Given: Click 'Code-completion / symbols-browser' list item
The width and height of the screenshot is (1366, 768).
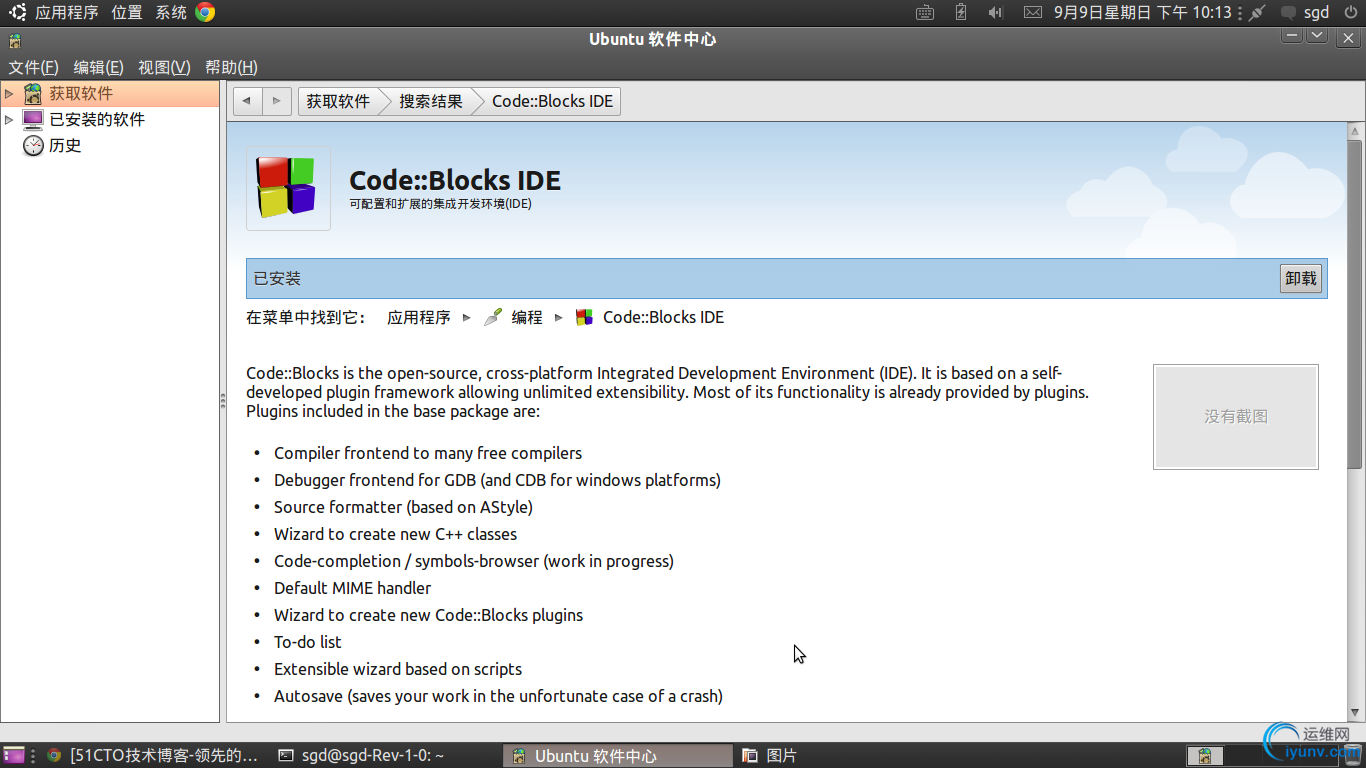Looking at the screenshot, I should (474, 561).
